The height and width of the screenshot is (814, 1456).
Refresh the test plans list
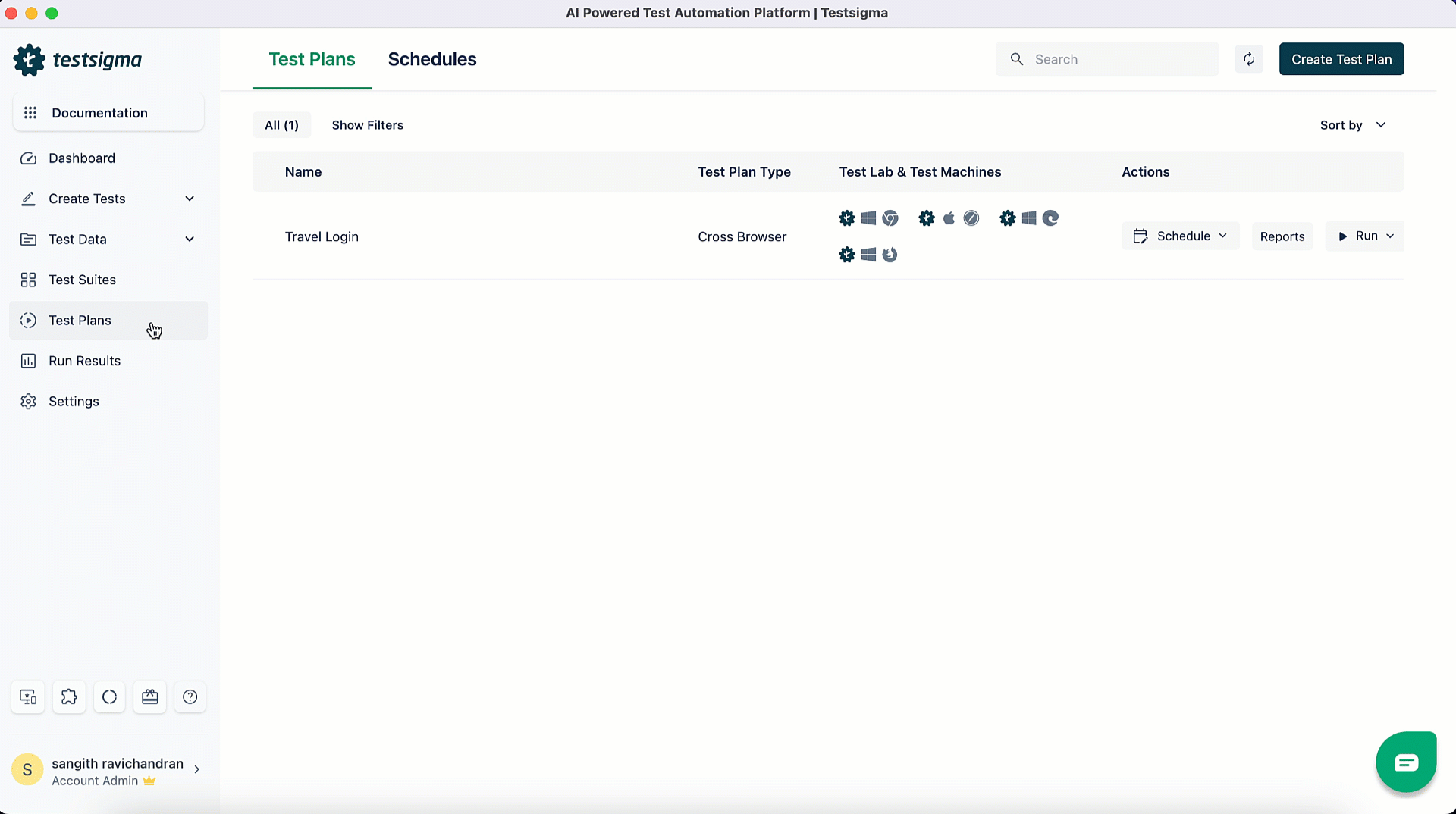tap(1249, 59)
